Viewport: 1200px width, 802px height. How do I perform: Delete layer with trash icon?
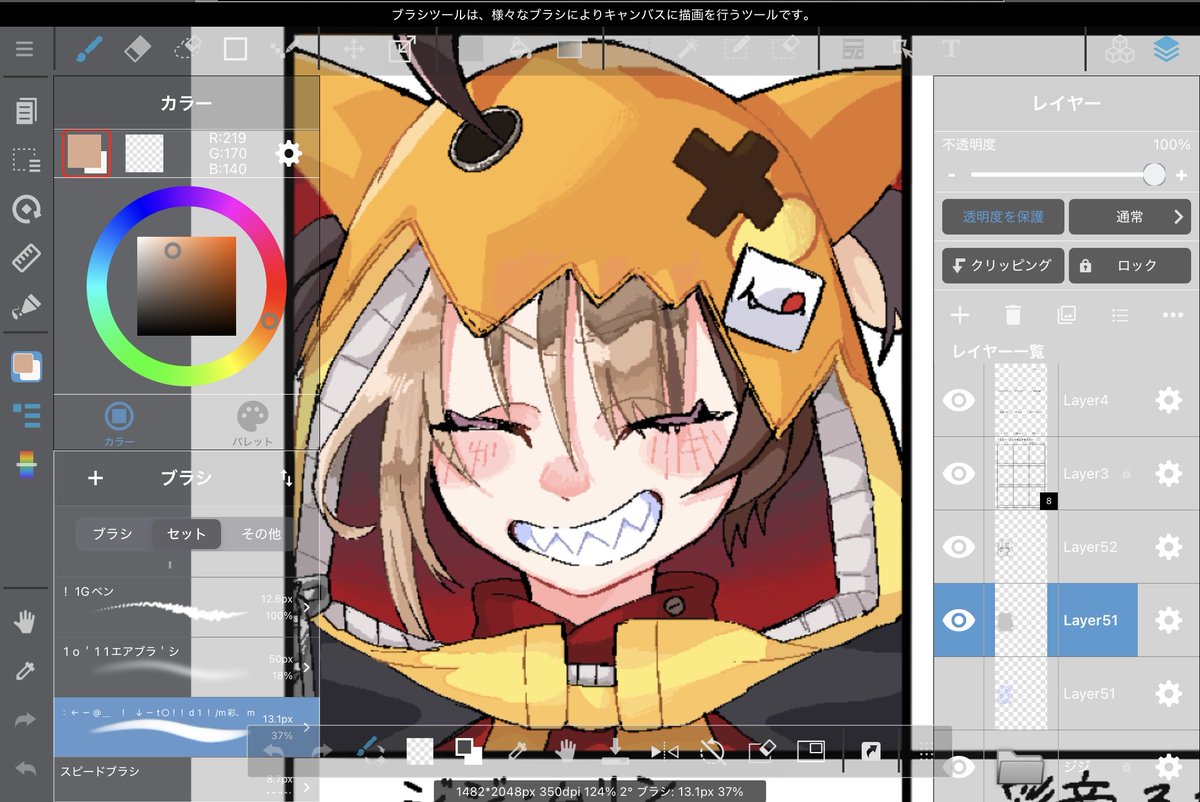coord(1013,315)
